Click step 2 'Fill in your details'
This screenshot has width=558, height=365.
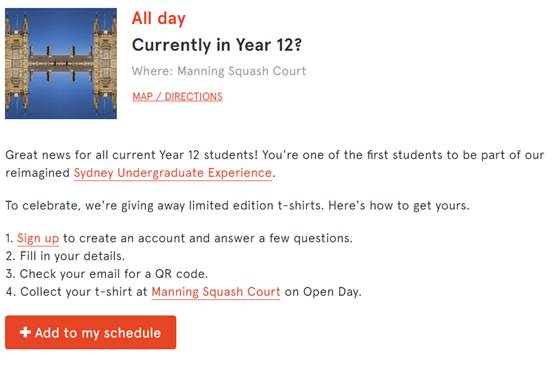click(65, 256)
